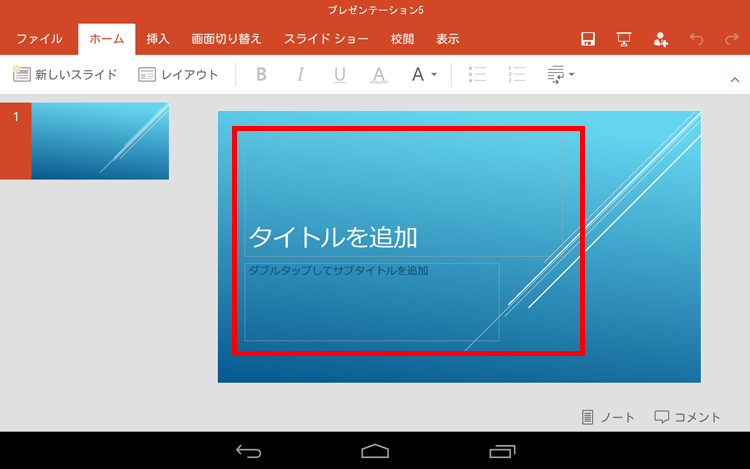Viewport: 750px width, 469px height.
Task: Start presentation with the slideshow icon
Action: (624, 39)
